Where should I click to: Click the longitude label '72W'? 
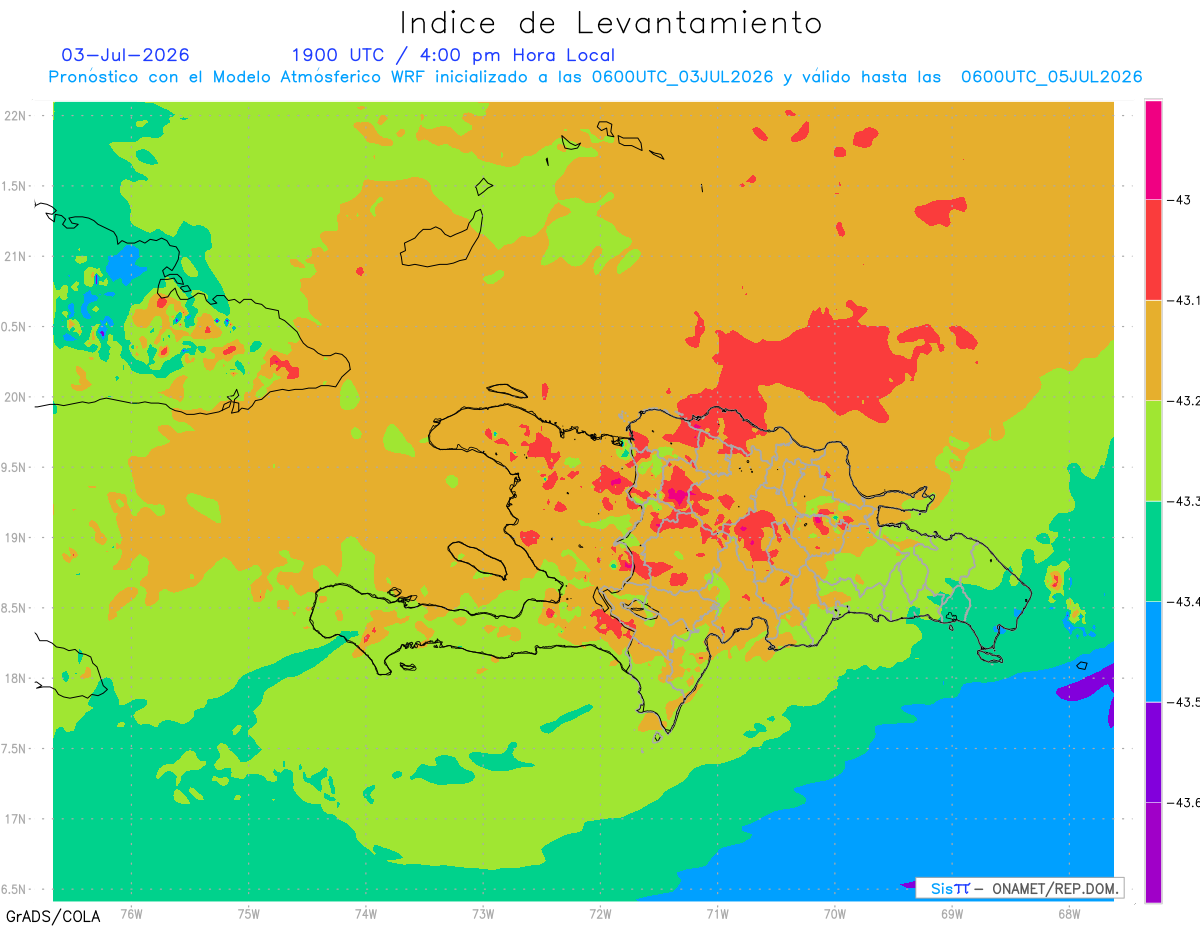click(x=600, y=912)
